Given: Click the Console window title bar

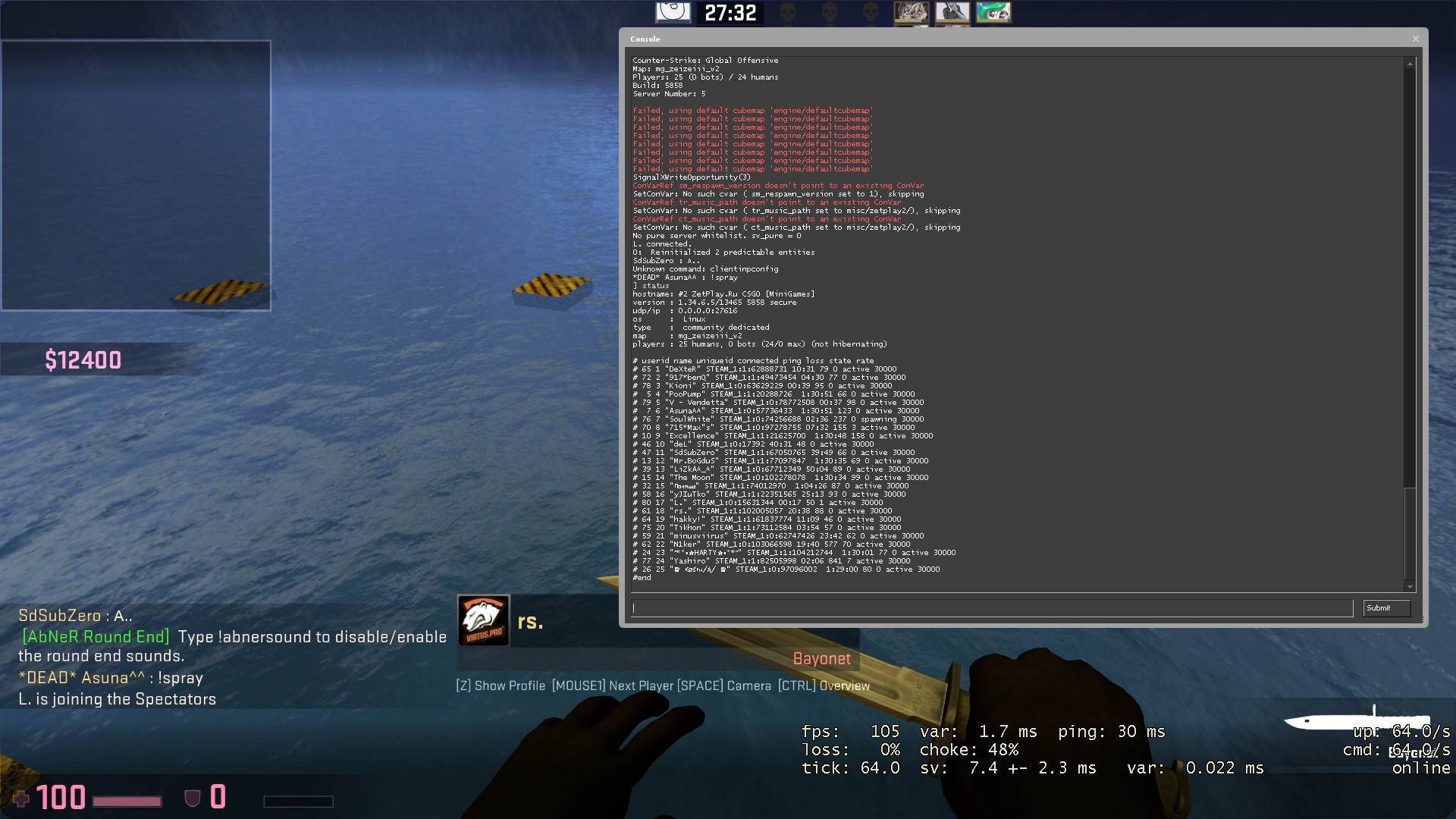Looking at the screenshot, I should [x=986, y=39].
